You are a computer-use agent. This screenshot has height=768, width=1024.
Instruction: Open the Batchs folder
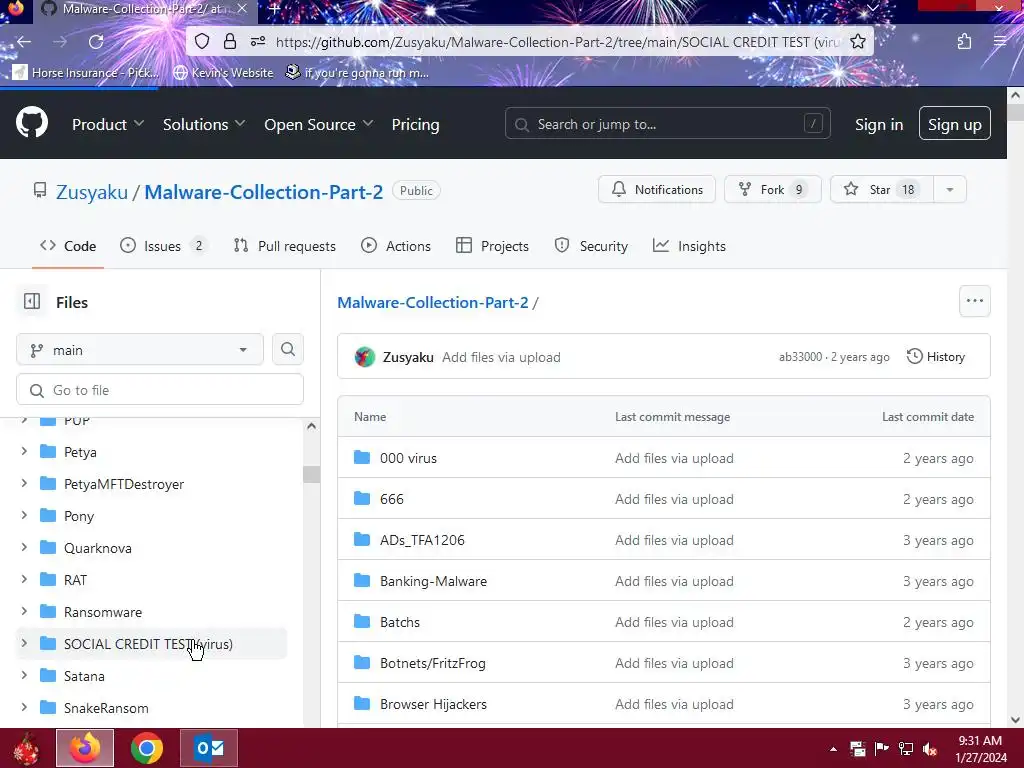pos(400,622)
